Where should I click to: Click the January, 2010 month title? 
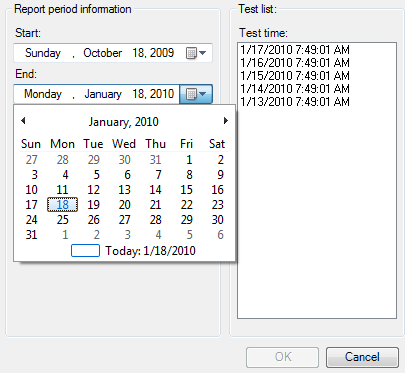tap(124, 122)
